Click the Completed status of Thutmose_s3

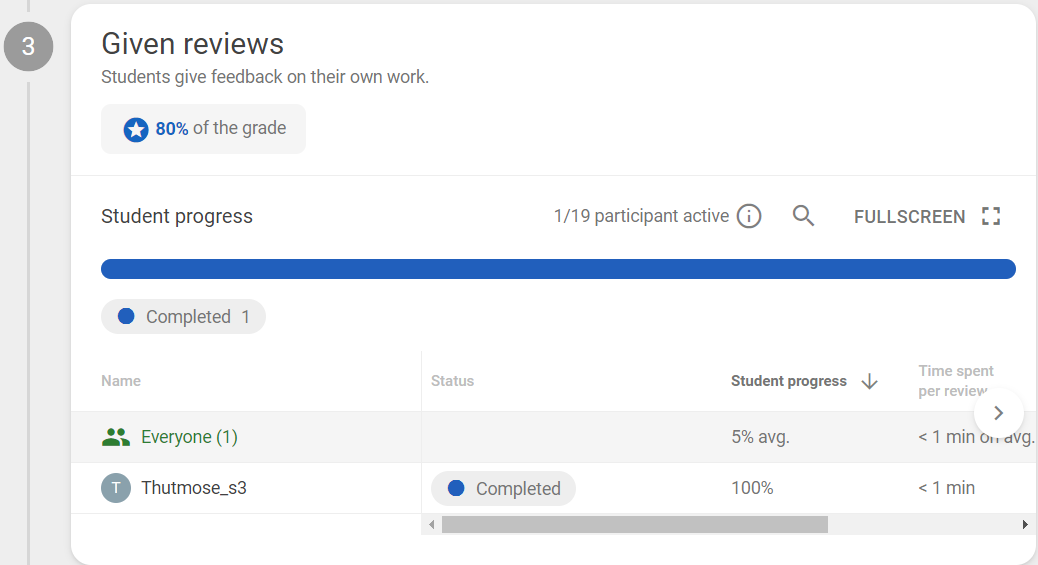coord(503,489)
